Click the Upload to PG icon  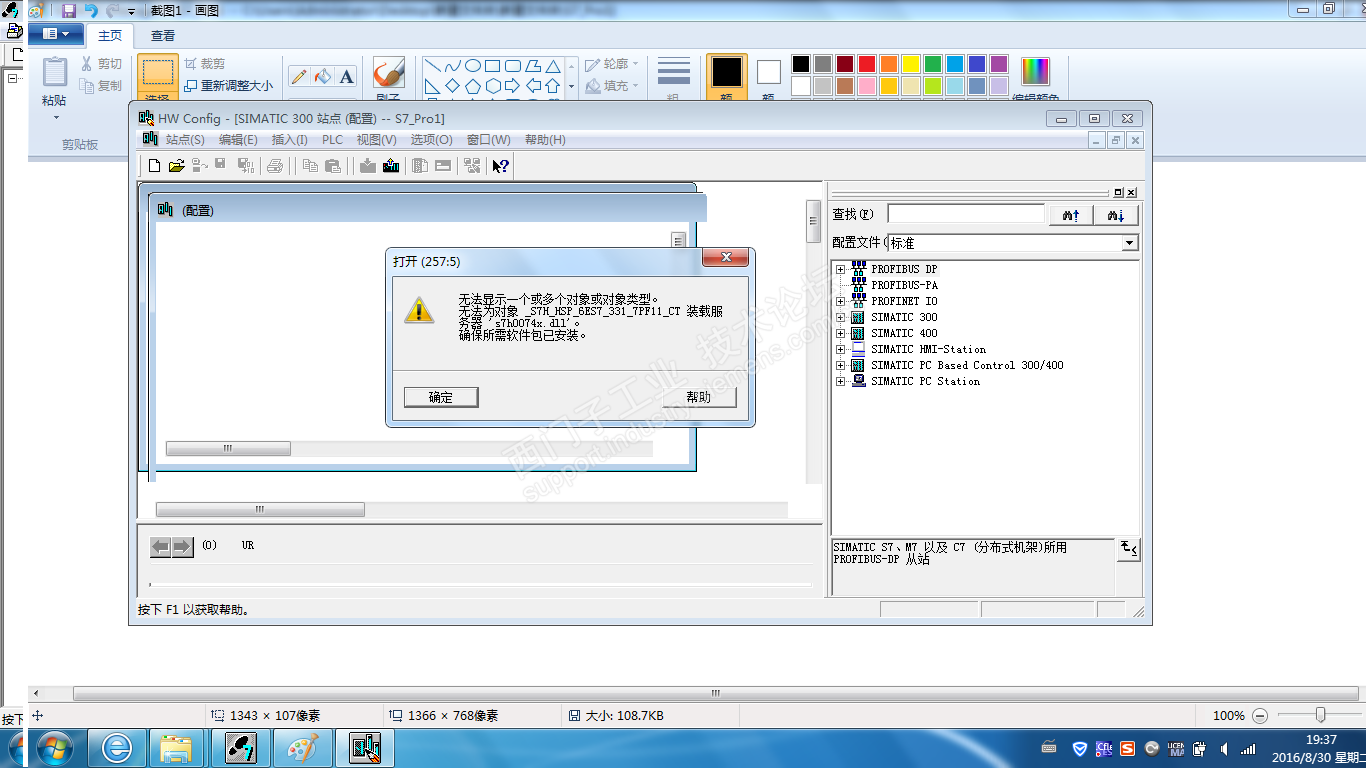click(391, 166)
